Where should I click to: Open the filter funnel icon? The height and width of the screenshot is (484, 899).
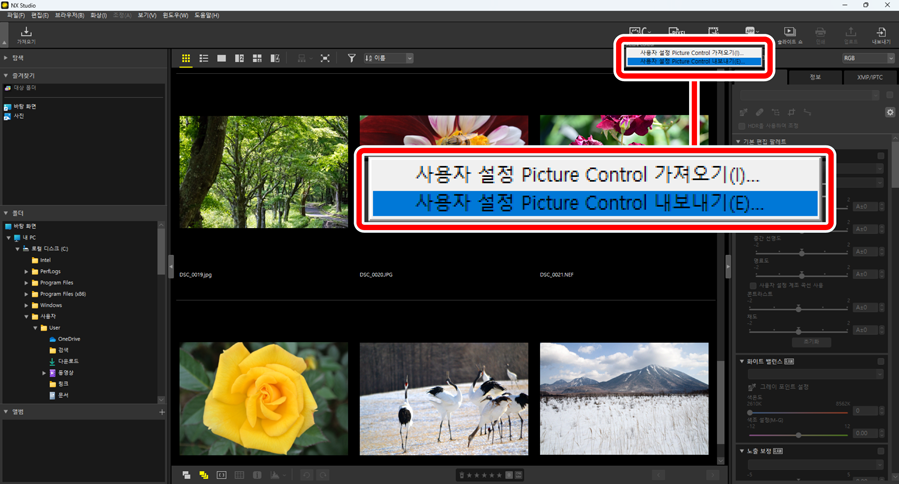tap(352, 59)
